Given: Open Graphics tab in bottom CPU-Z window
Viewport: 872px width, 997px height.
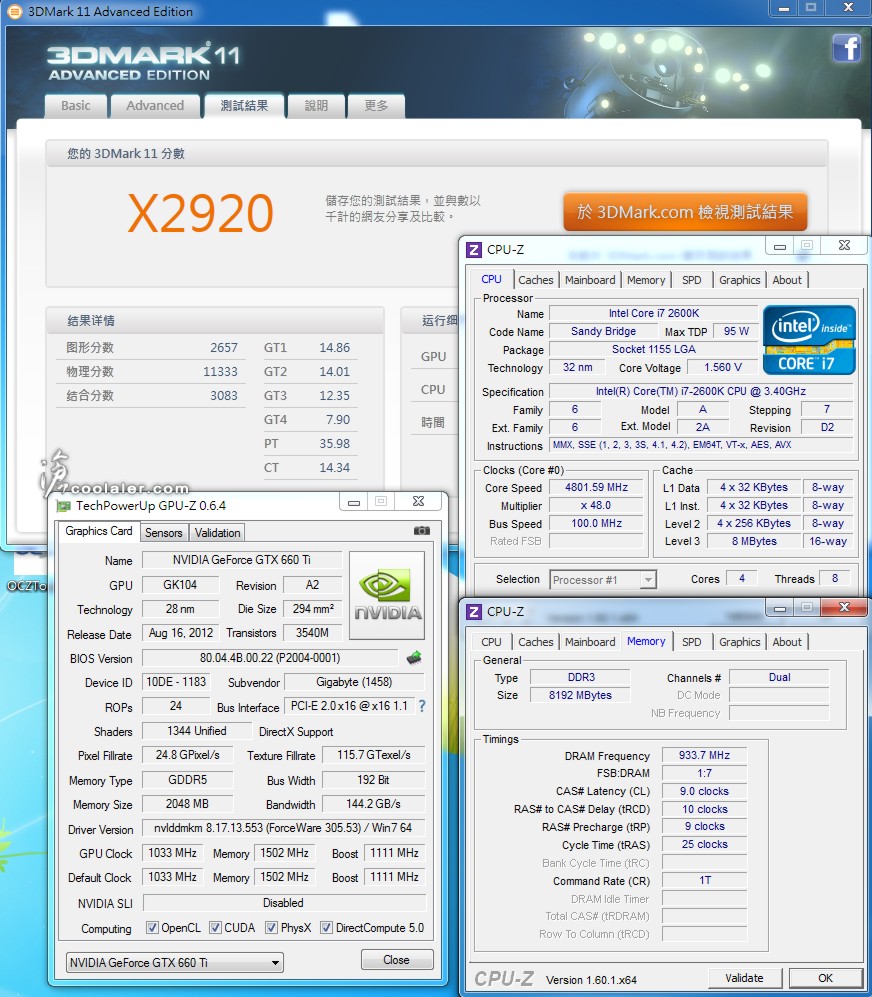Looking at the screenshot, I should [740, 642].
